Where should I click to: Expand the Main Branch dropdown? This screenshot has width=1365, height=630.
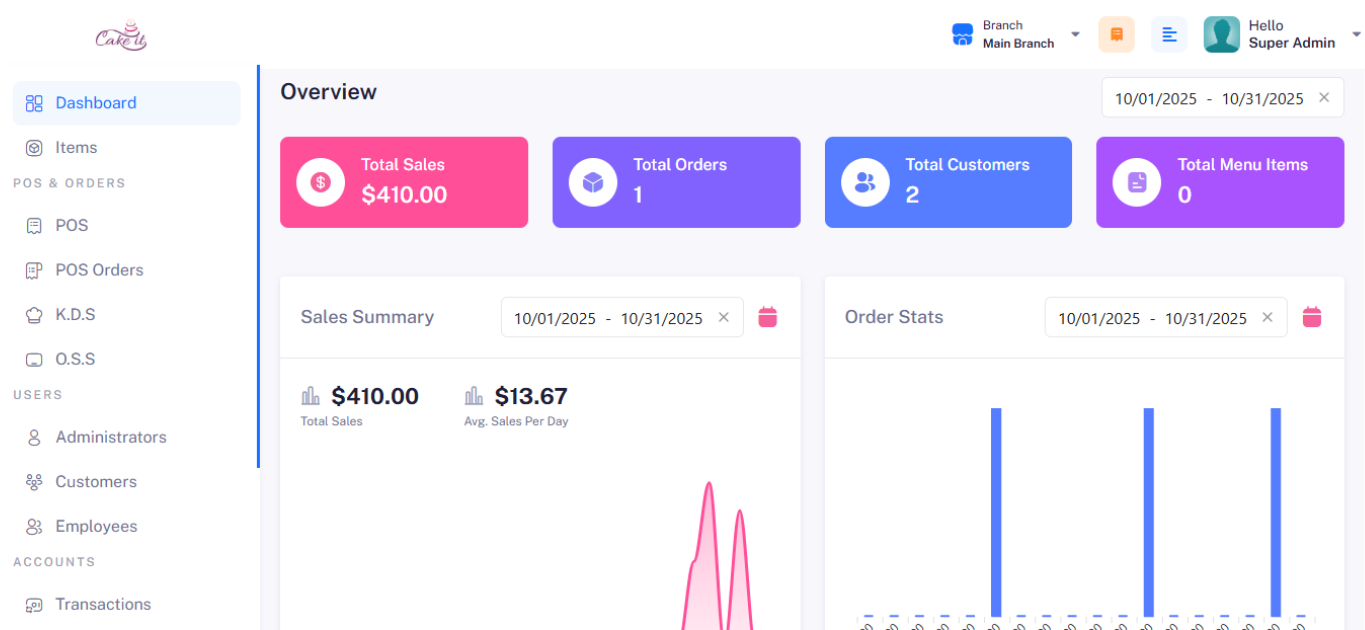pyautogui.click(x=1075, y=34)
